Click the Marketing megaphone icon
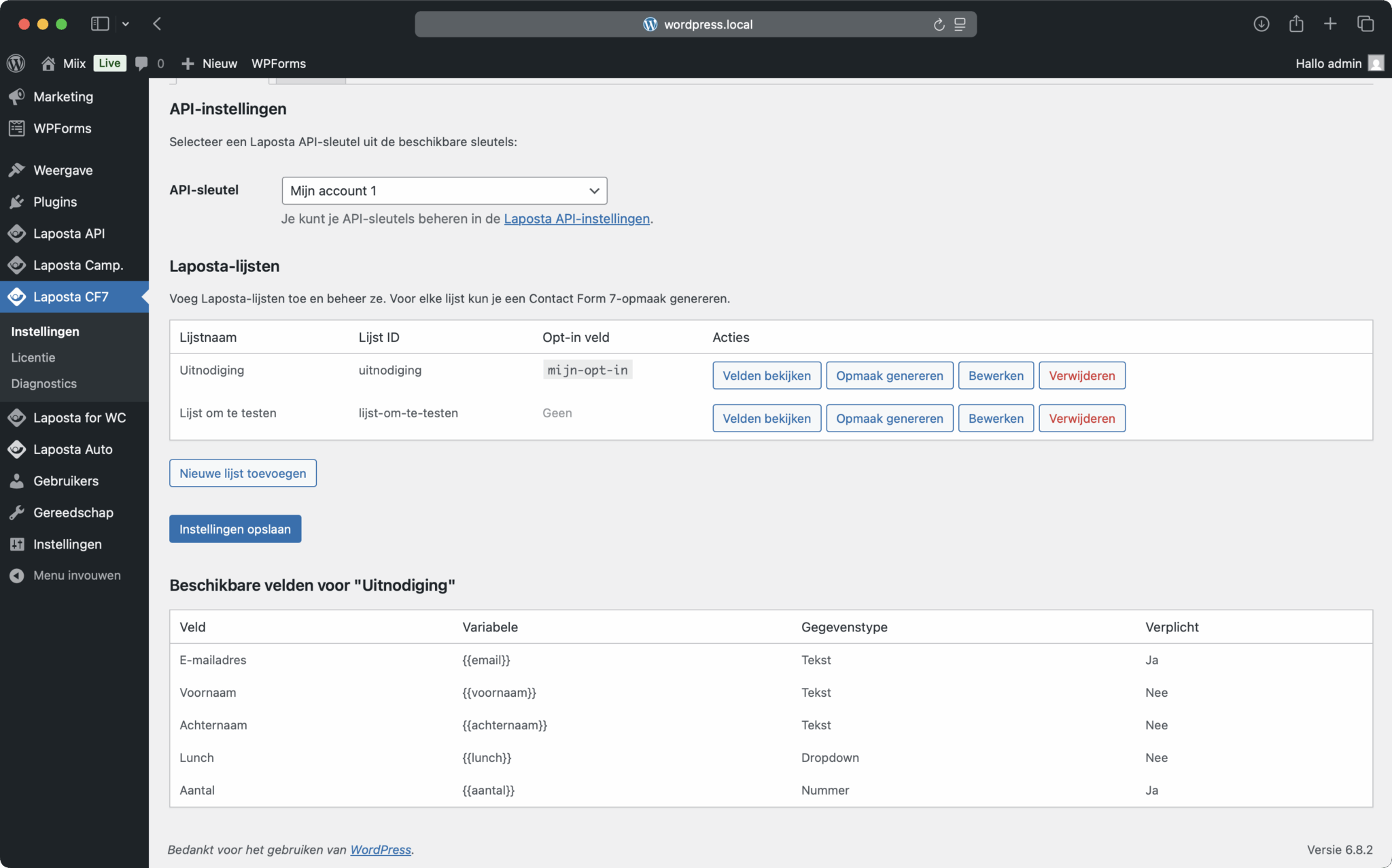Image resolution: width=1392 pixels, height=868 pixels. click(17, 97)
